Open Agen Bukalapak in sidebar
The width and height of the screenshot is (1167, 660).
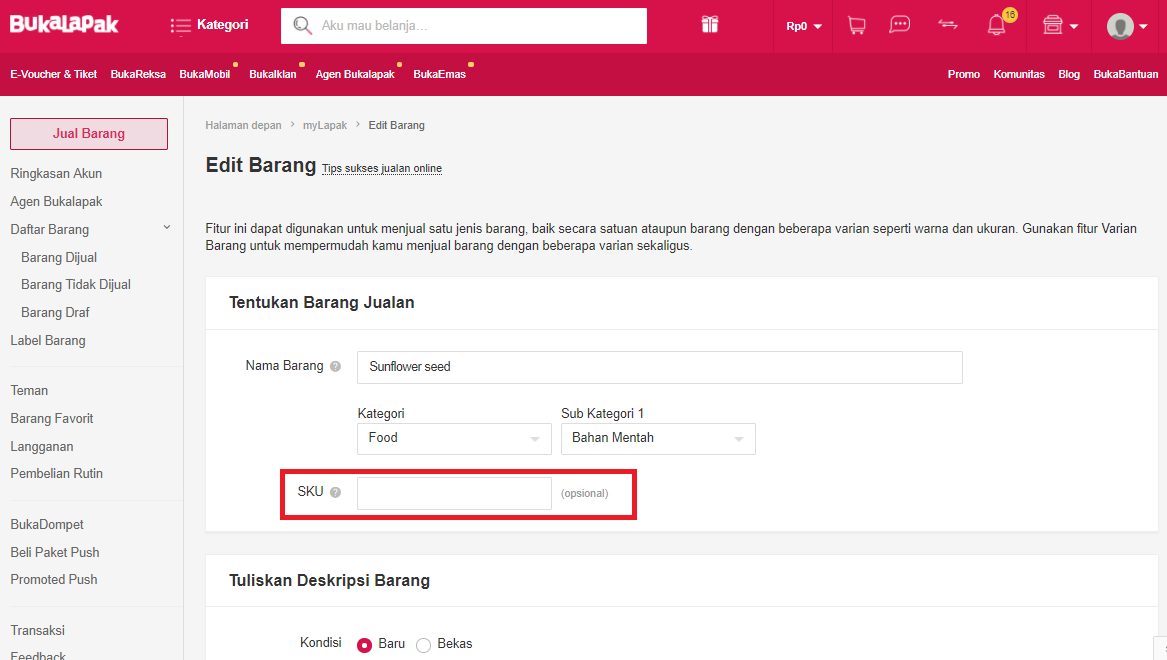click(x=57, y=202)
